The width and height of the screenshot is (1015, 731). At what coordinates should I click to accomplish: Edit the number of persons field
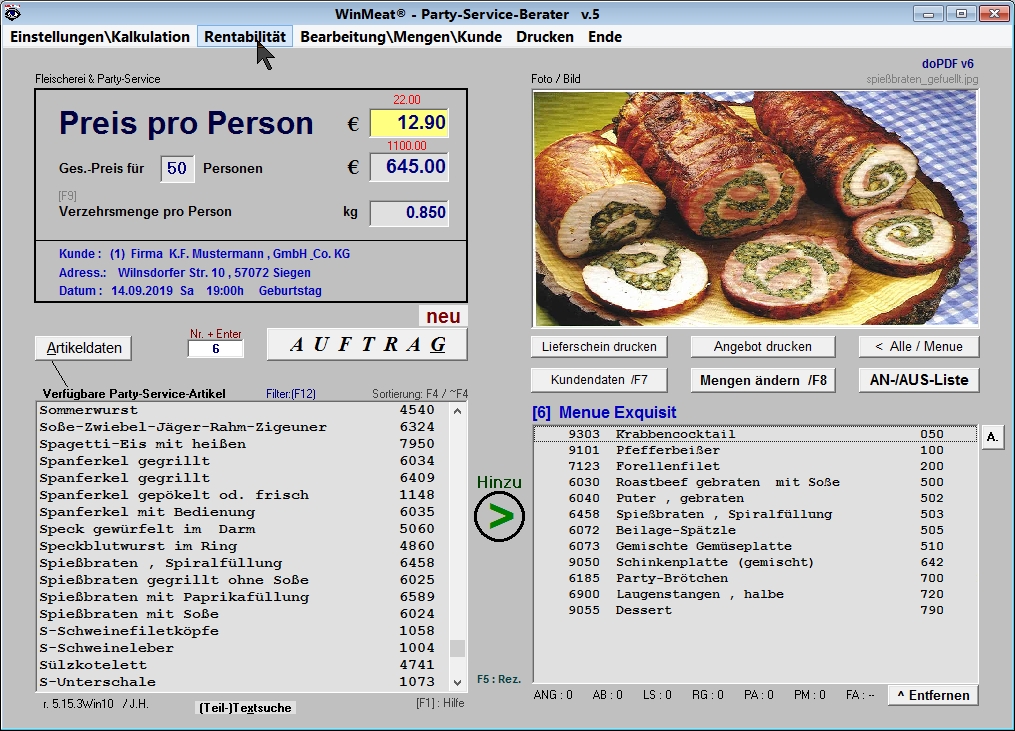177,169
